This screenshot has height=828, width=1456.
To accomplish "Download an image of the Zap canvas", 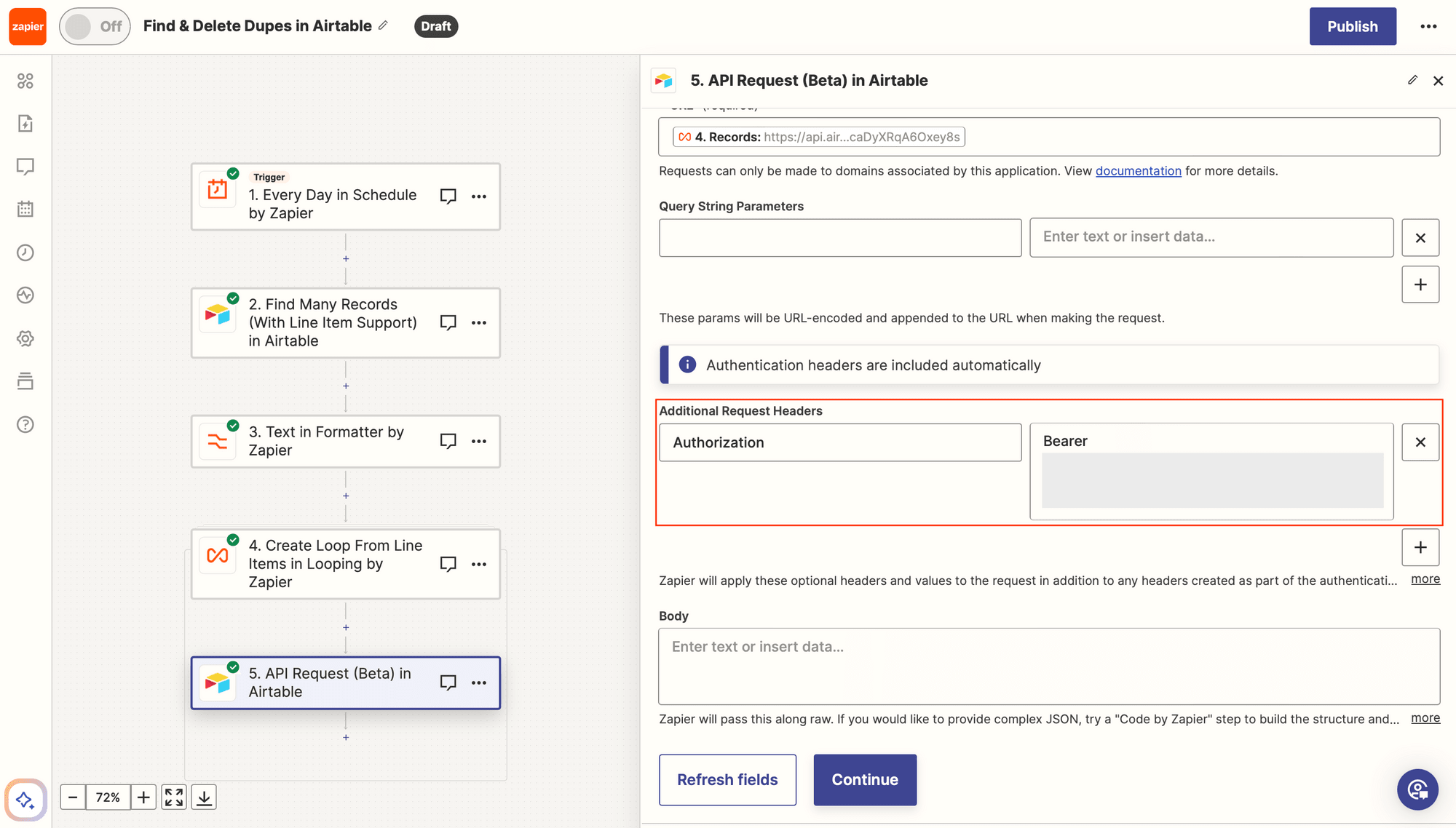I will (x=204, y=797).
